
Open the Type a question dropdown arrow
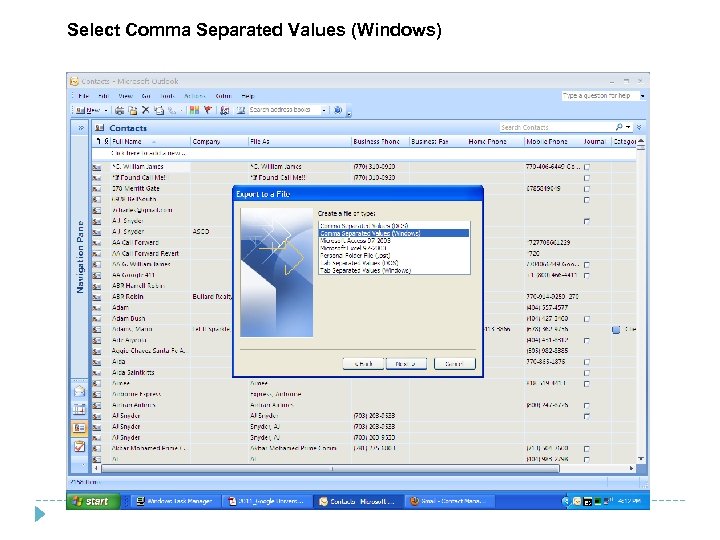[x=642, y=96]
